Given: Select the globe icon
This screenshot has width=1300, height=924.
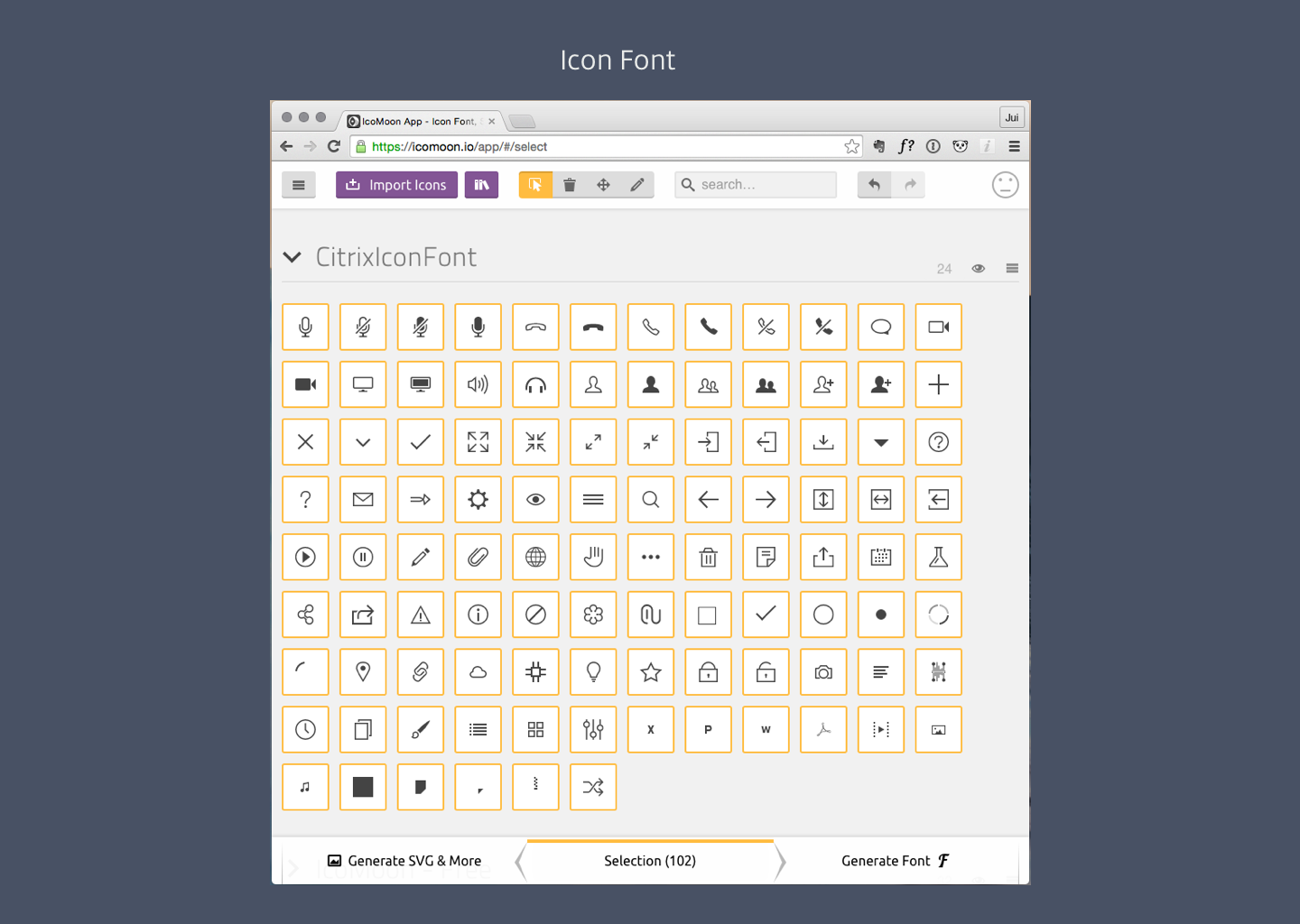Looking at the screenshot, I should point(535,557).
